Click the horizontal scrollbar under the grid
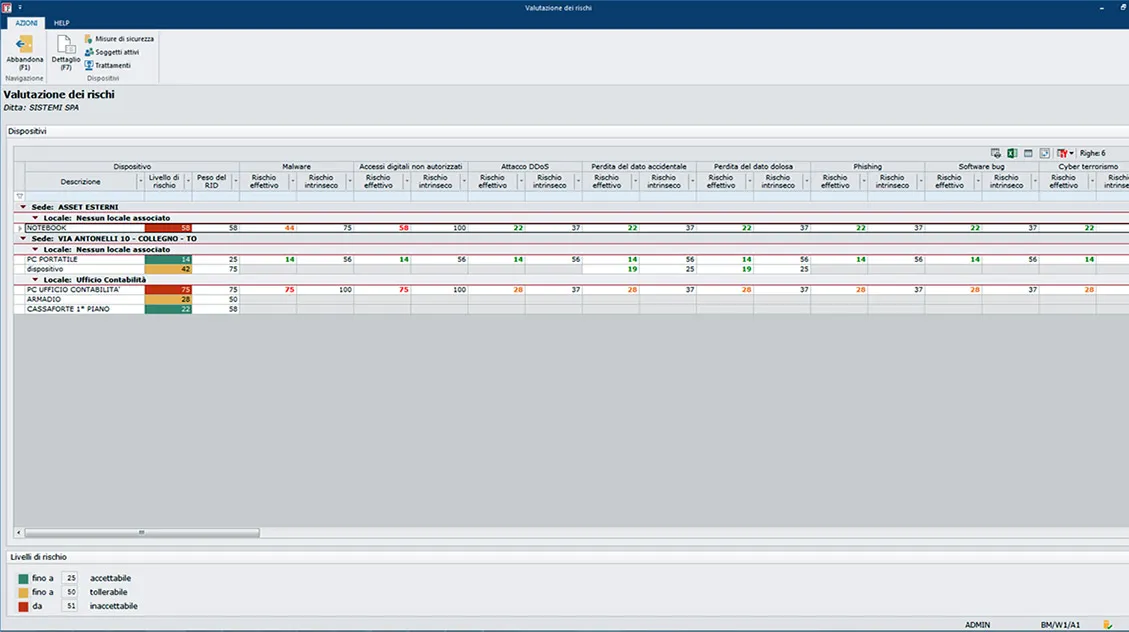The height and width of the screenshot is (632, 1129). [x=141, y=533]
